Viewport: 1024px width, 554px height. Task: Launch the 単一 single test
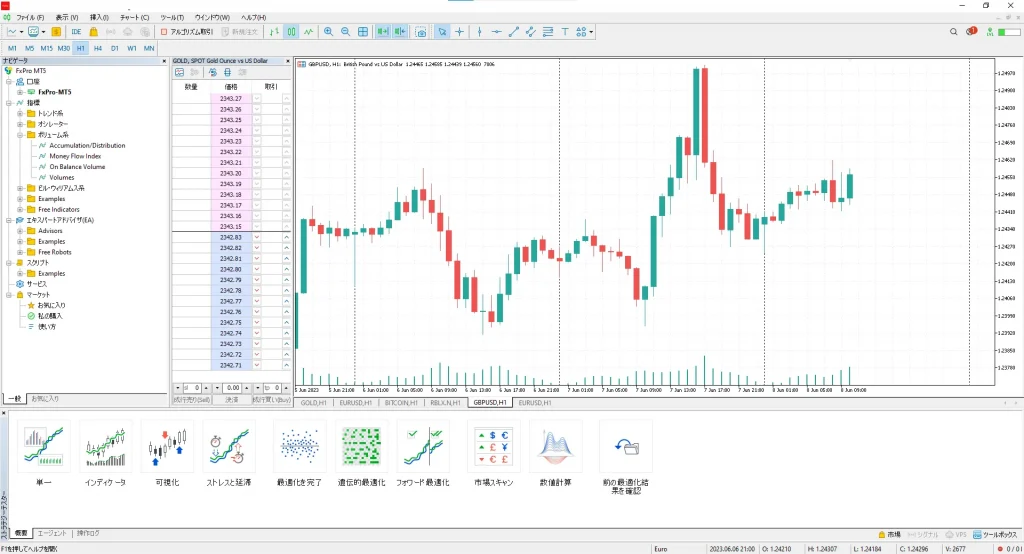click(x=44, y=454)
